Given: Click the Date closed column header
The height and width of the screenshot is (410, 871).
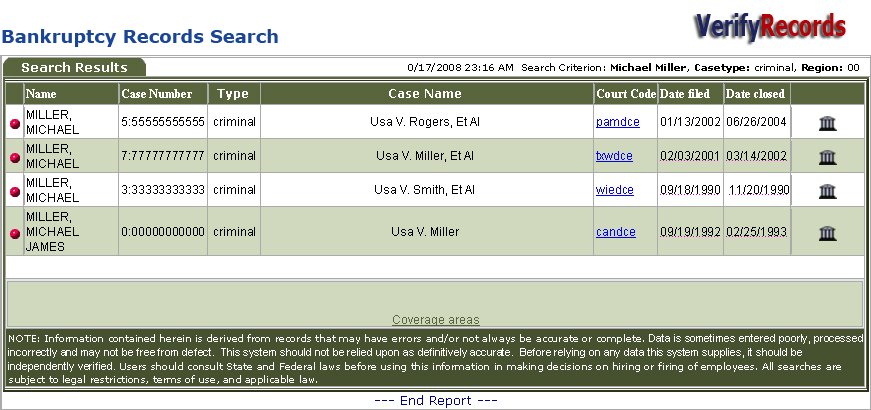Looking at the screenshot, I should [755, 94].
